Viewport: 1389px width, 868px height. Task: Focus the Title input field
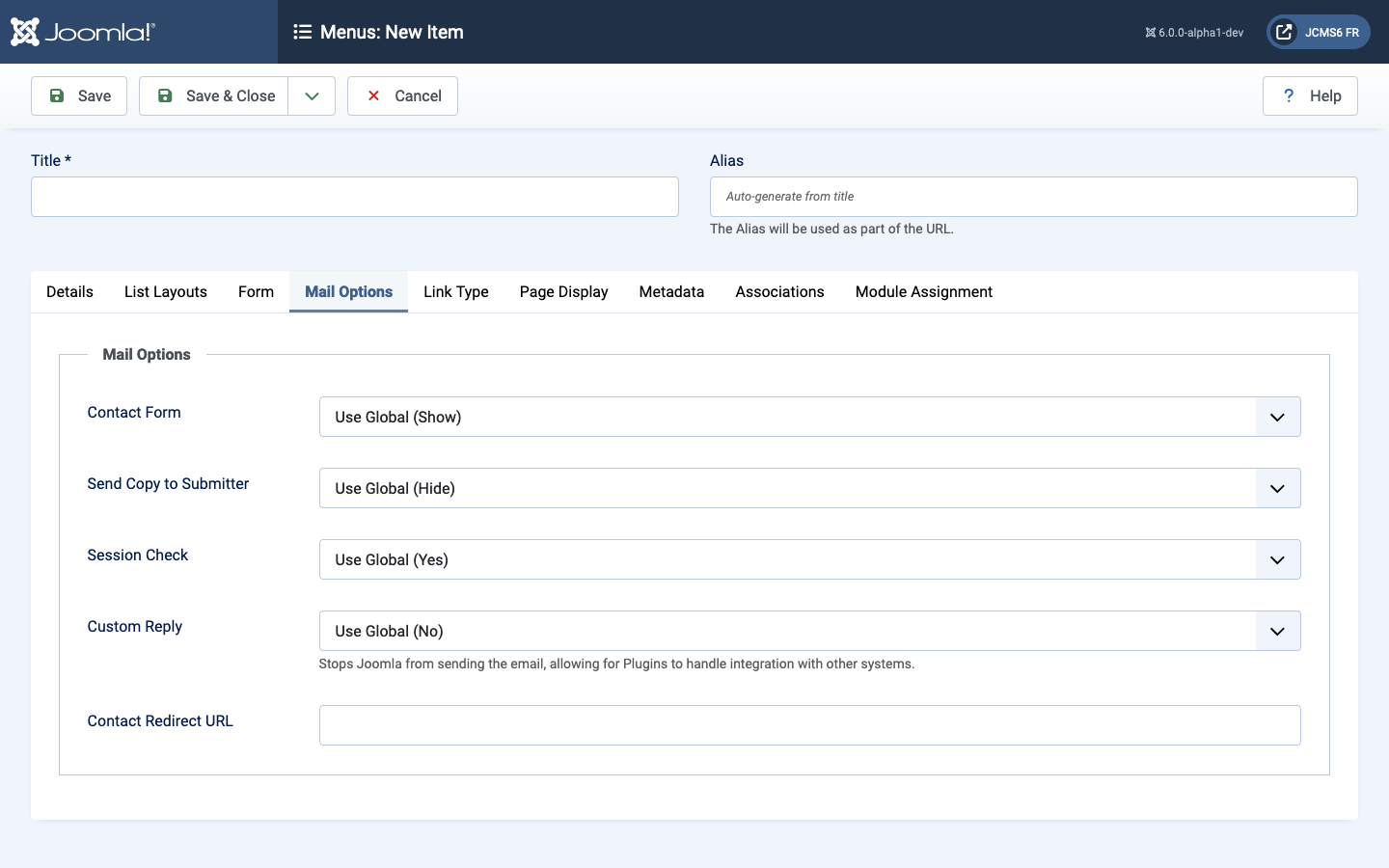(x=355, y=197)
